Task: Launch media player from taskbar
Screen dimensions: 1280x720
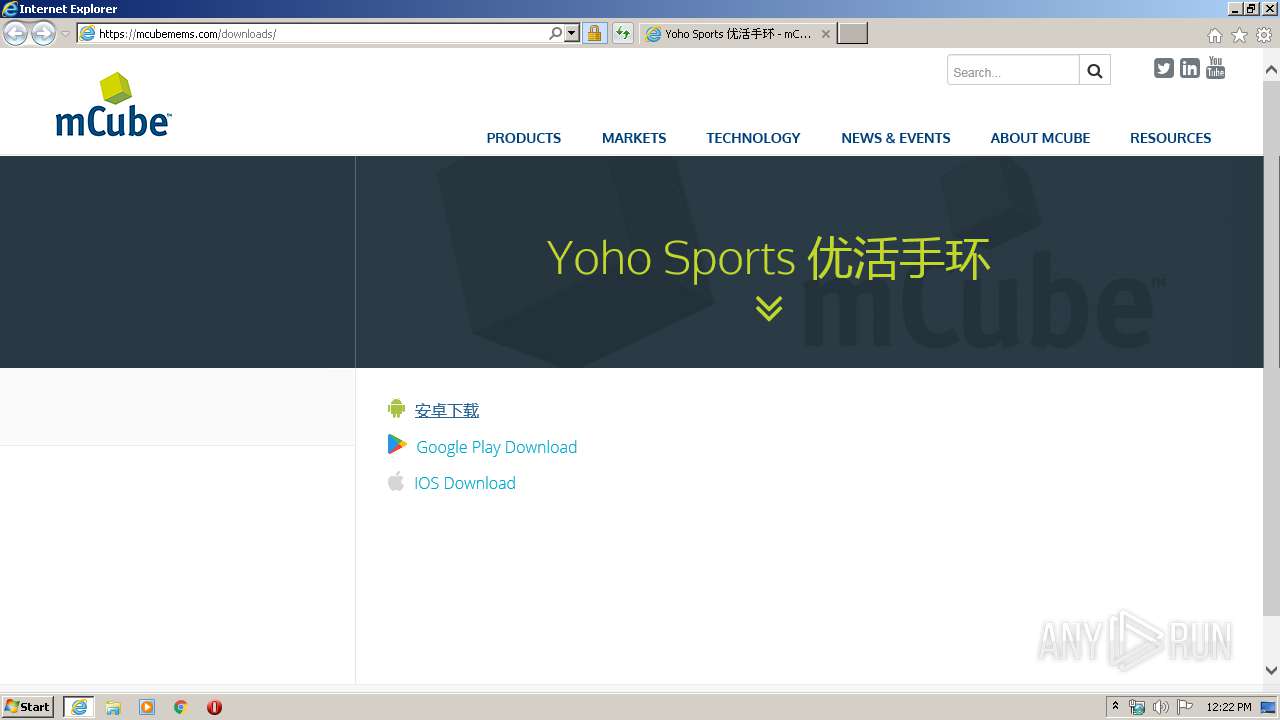Action: pyautogui.click(x=147, y=707)
